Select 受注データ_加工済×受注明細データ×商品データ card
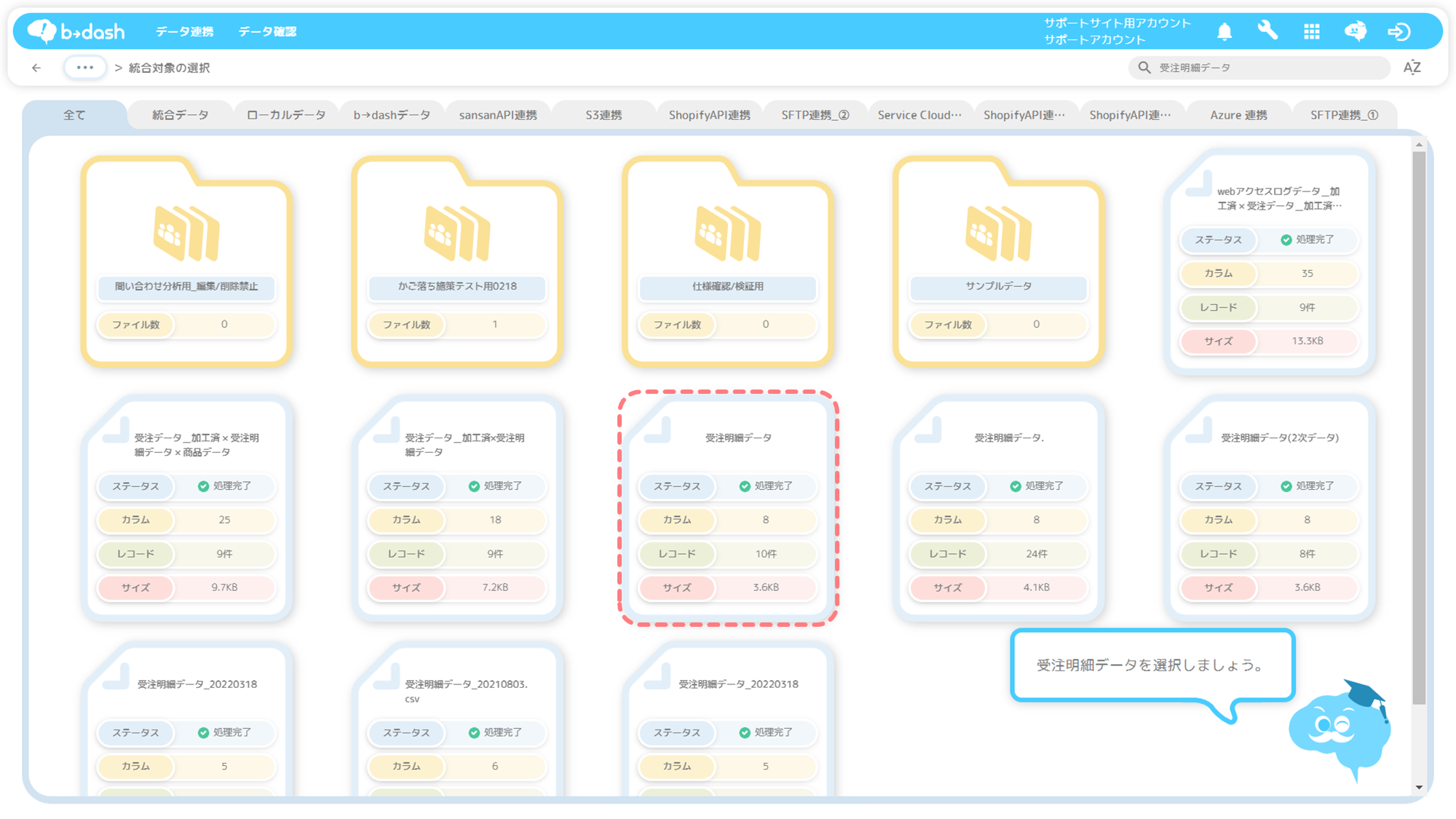This screenshot has width=1456, height=819. (187, 508)
